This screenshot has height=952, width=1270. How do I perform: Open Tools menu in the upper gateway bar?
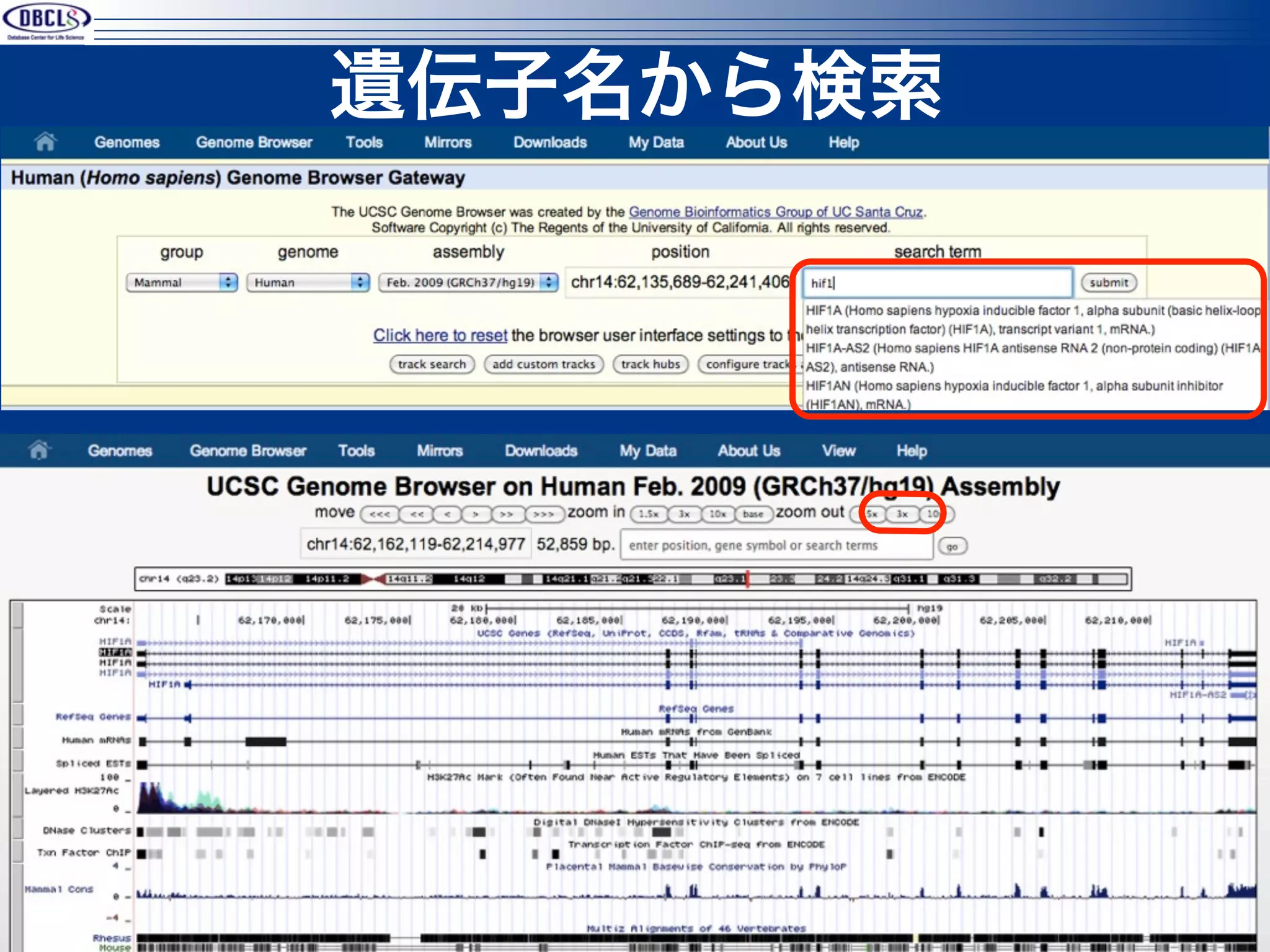pos(364,143)
